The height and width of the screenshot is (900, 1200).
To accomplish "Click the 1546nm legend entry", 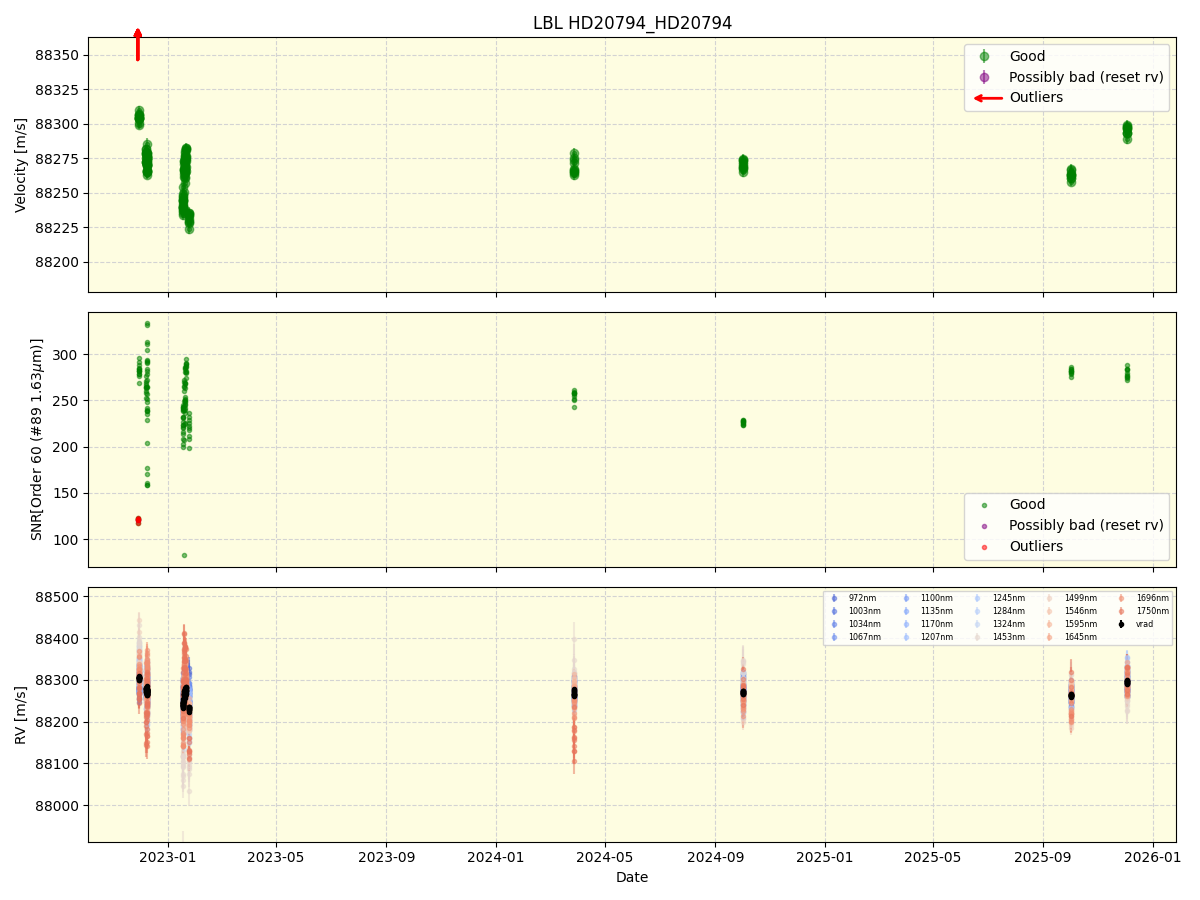I will [x=1072, y=611].
